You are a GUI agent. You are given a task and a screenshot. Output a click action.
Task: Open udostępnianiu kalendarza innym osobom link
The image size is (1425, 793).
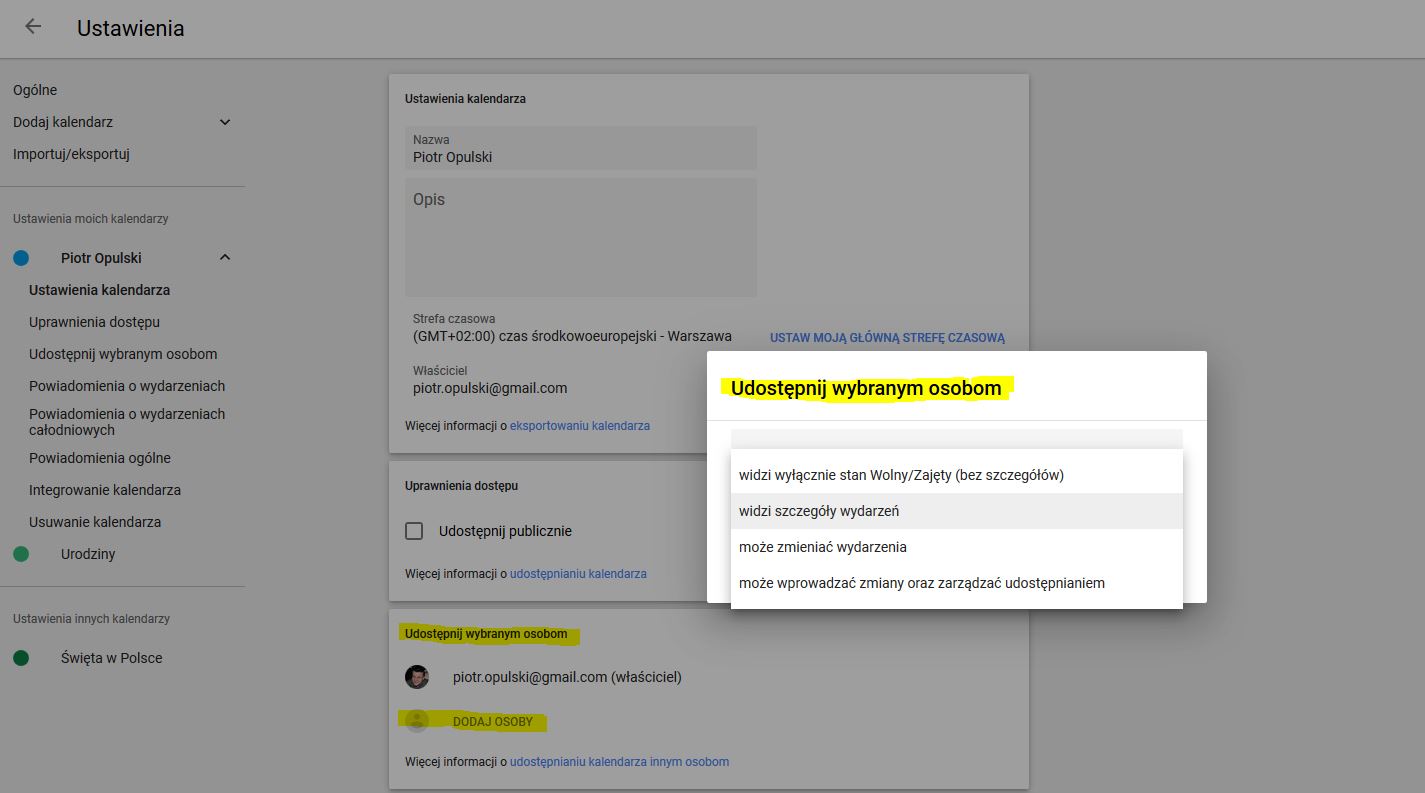tap(619, 762)
